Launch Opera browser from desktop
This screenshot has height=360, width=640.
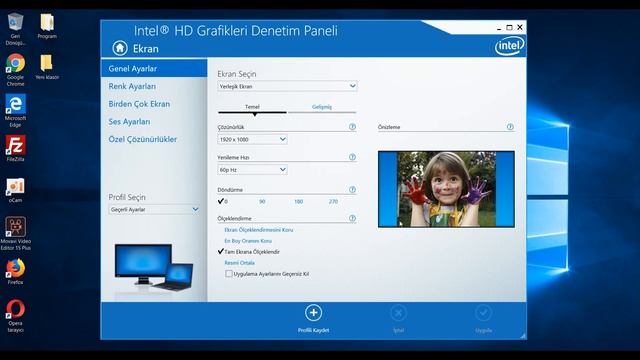(16, 316)
